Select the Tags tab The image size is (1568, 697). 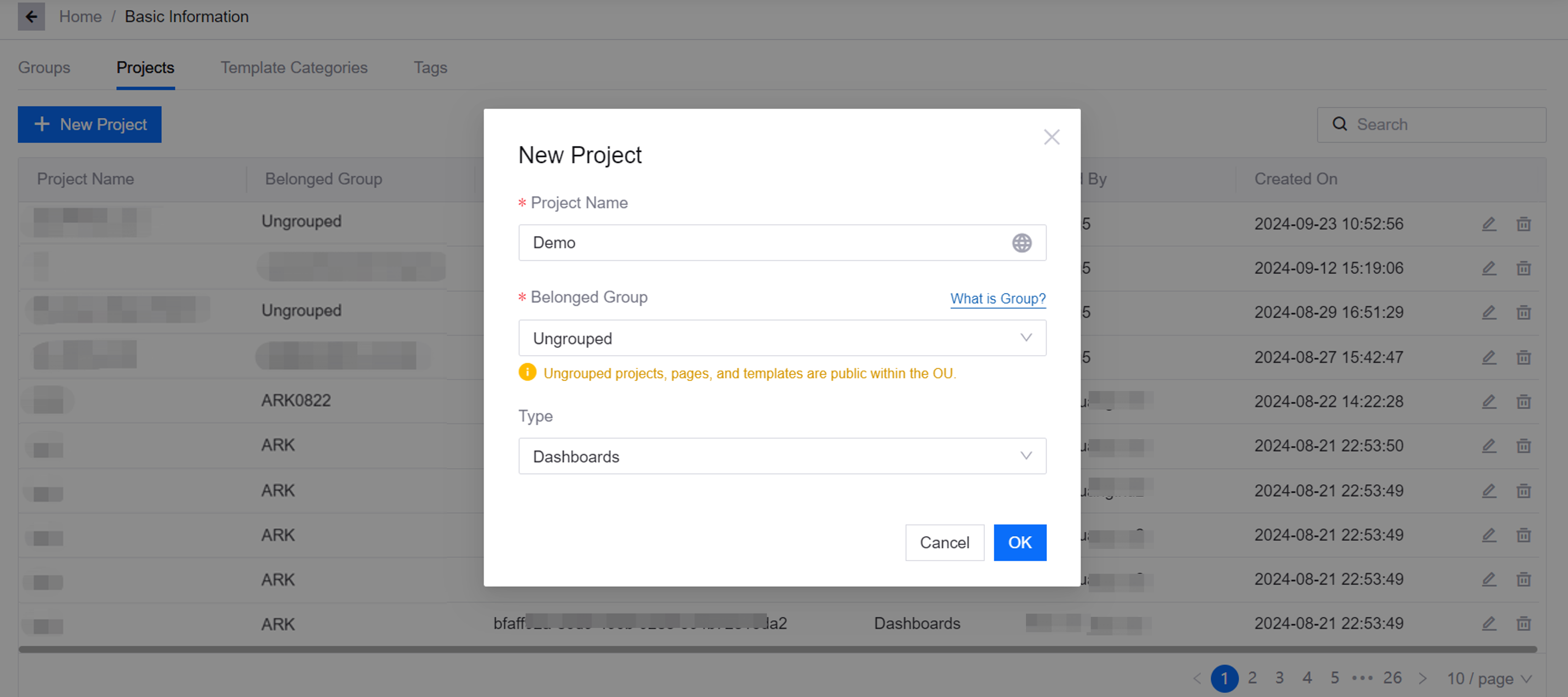coord(430,68)
